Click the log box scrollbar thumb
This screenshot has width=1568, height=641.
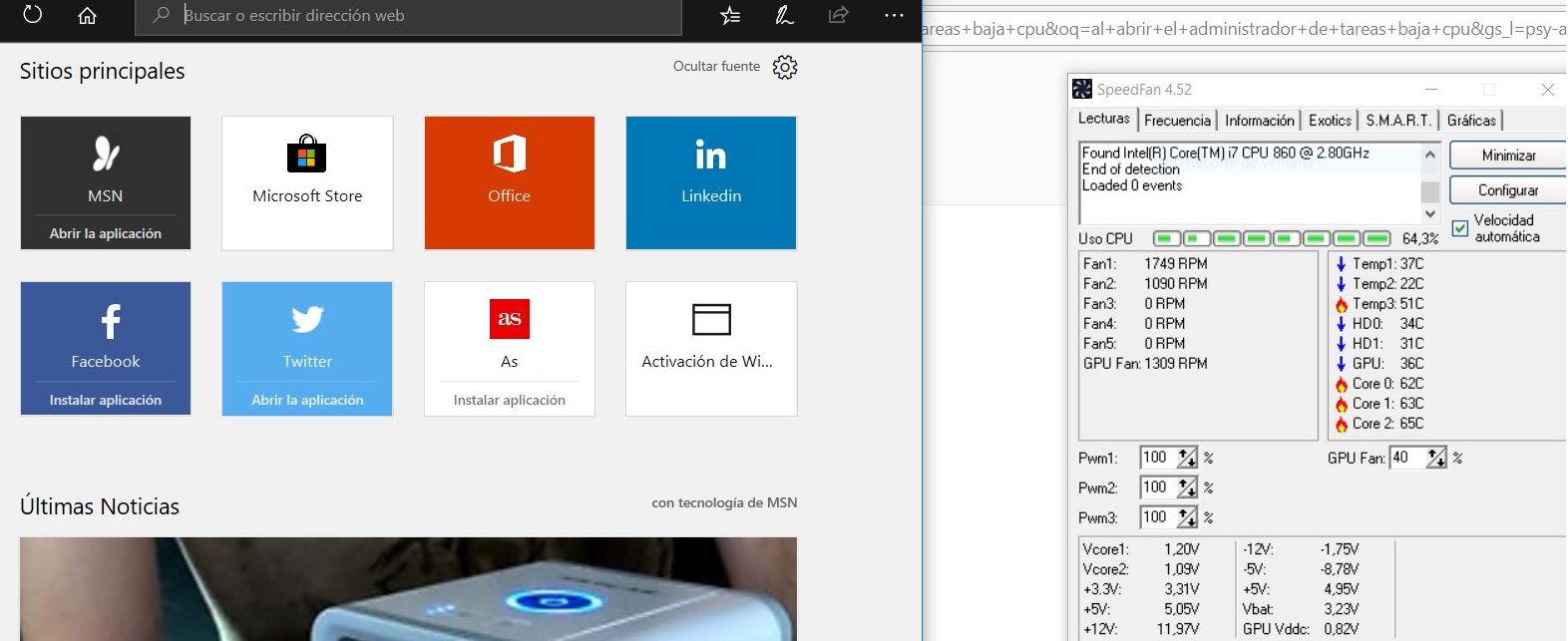coord(1430,190)
